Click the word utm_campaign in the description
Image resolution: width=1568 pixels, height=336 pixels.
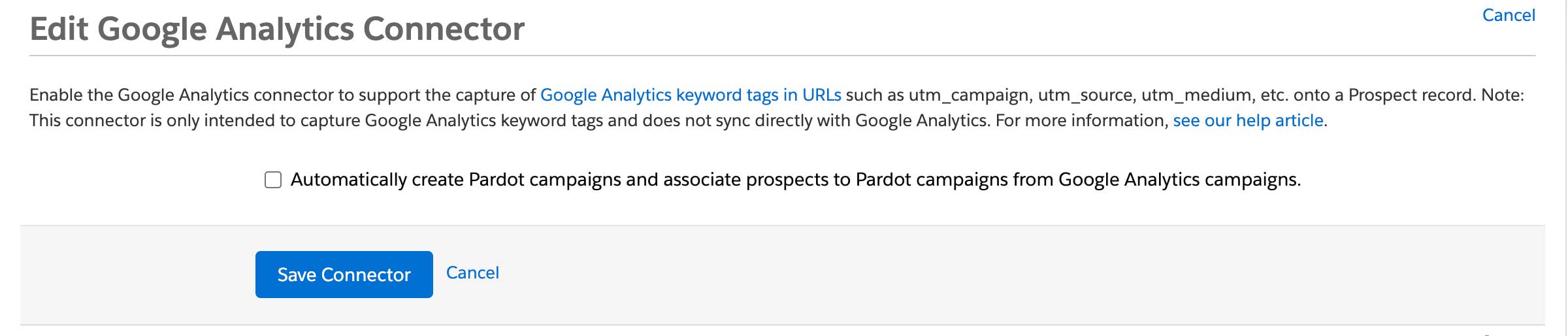point(970,95)
